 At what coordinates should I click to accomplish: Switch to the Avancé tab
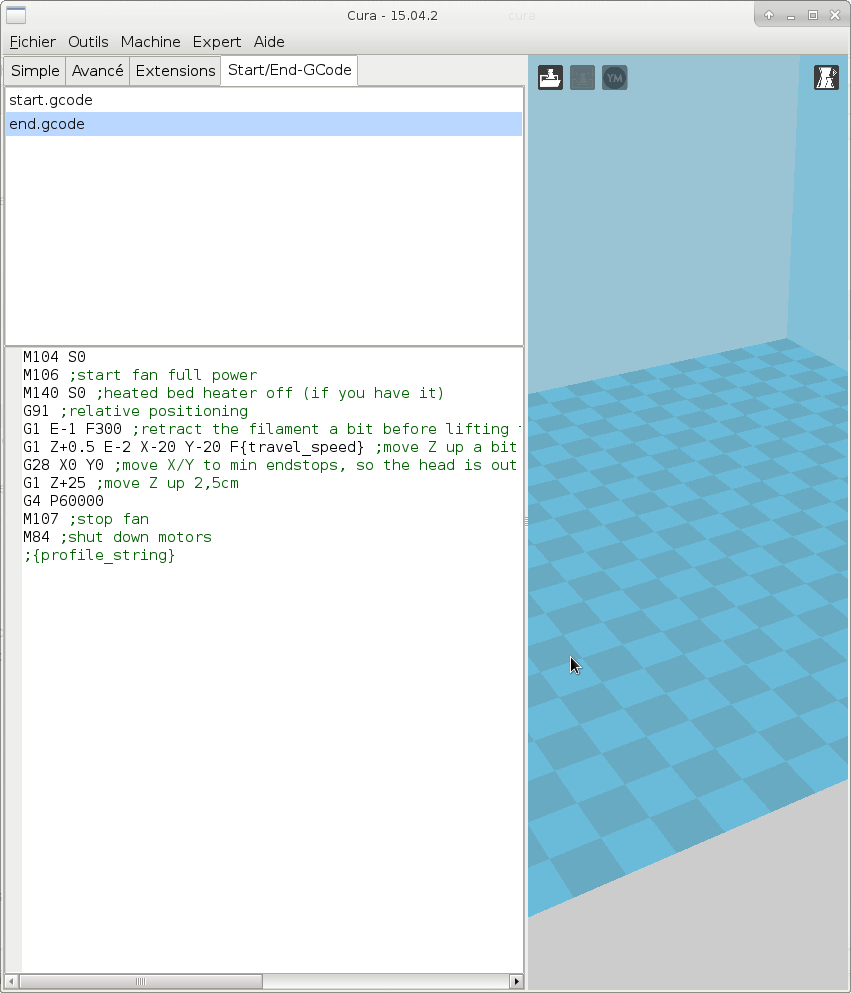98,71
